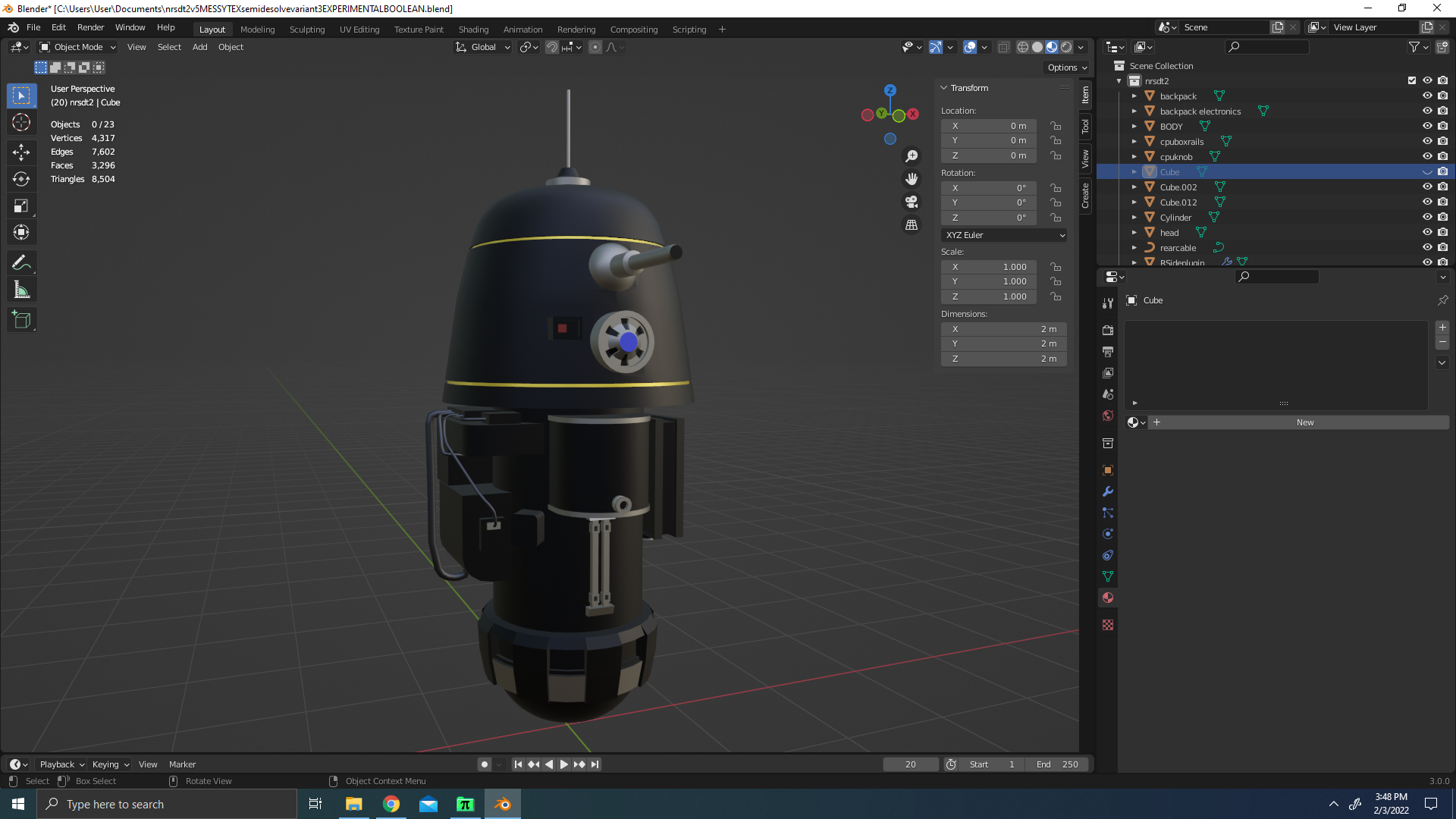Open the Physics properties tab
Viewport: 1456px width, 819px height.
pyautogui.click(x=1108, y=534)
